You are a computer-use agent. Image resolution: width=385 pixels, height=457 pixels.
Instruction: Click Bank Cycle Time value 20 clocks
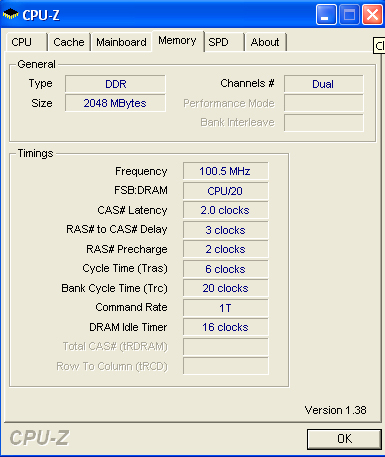[225, 288]
